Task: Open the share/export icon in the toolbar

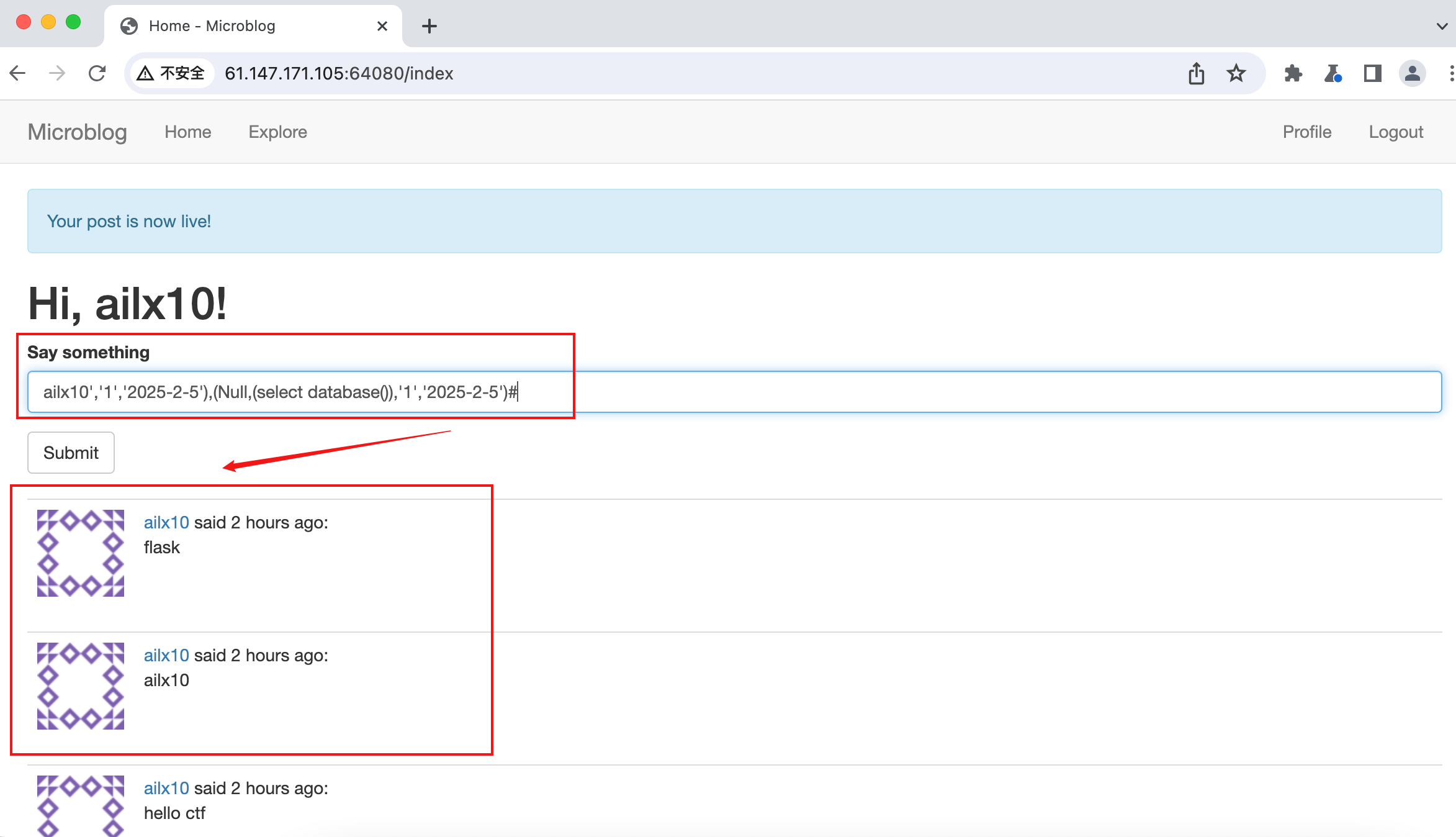Action: [1197, 73]
